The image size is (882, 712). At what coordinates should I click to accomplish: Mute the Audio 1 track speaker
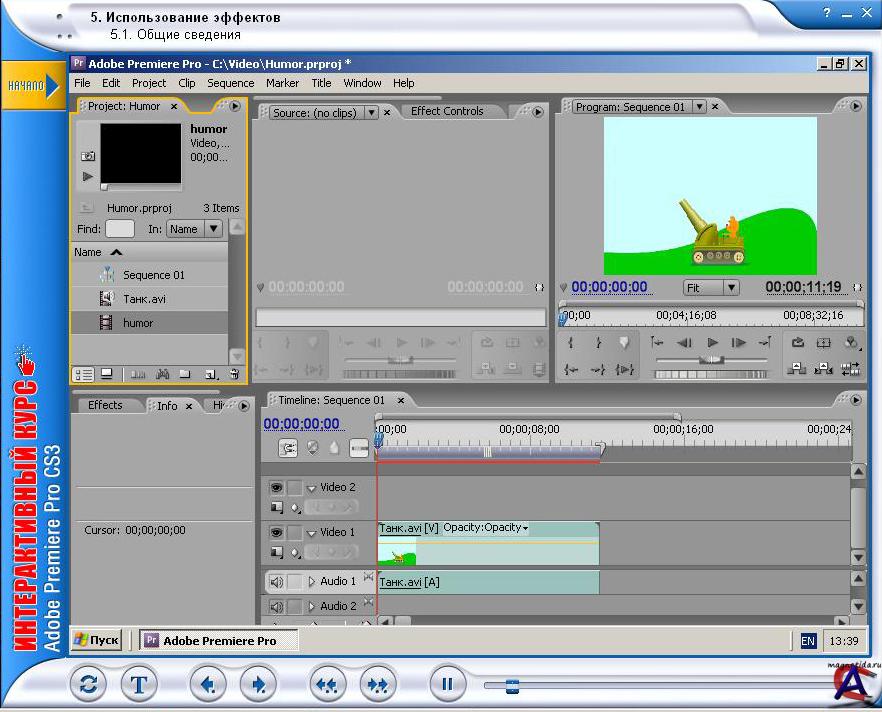276,581
